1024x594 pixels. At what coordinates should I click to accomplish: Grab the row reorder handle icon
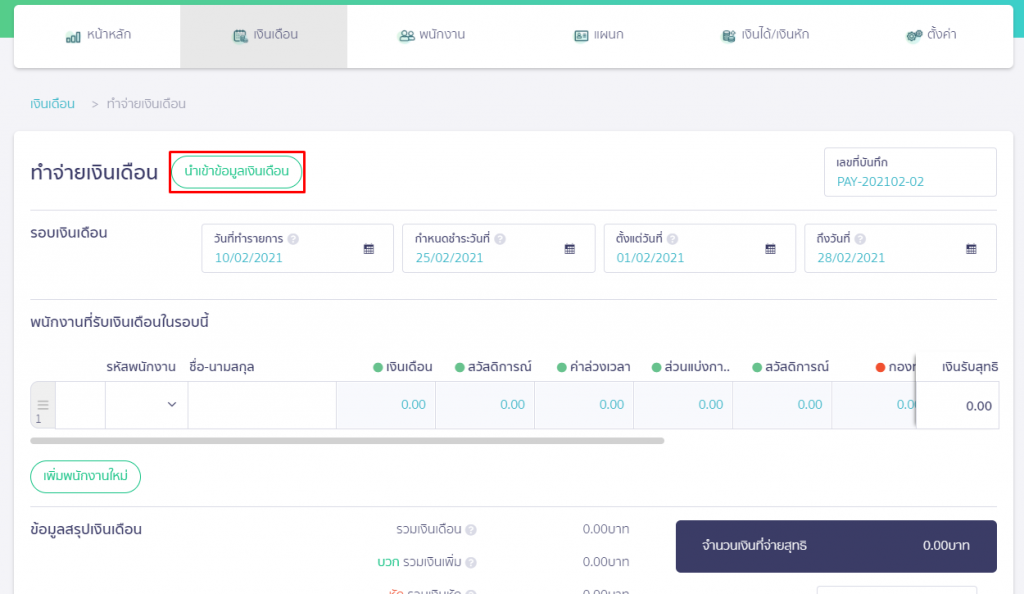pos(42,405)
